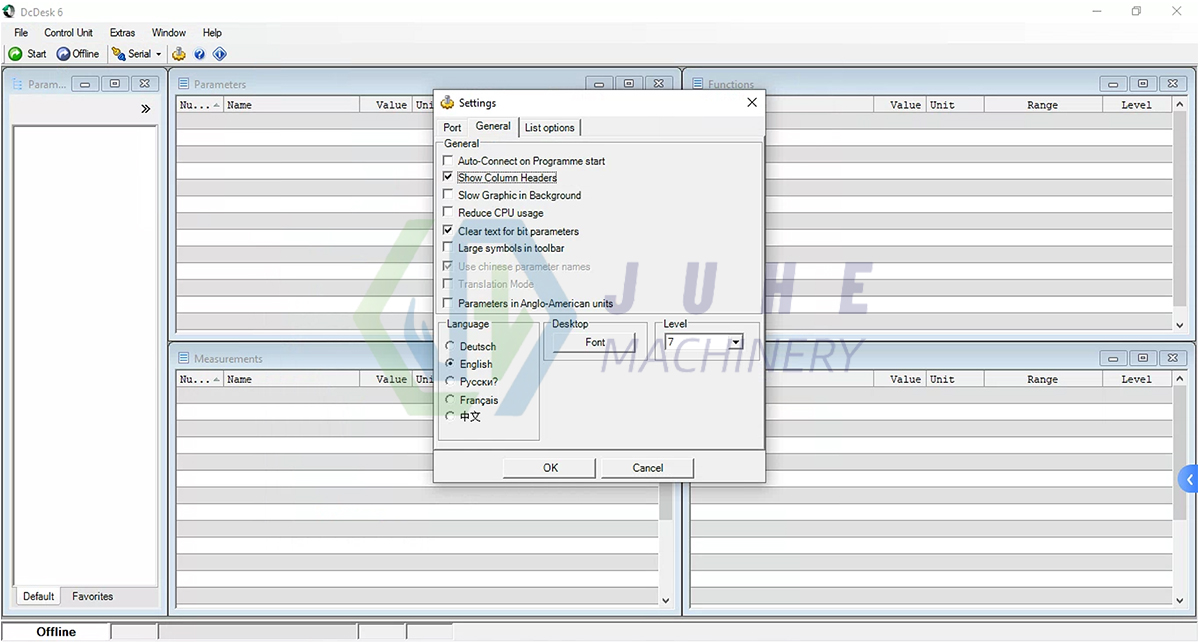Cancel the Settings dialog
The height and width of the screenshot is (642, 1200).
tap(646, 467)
